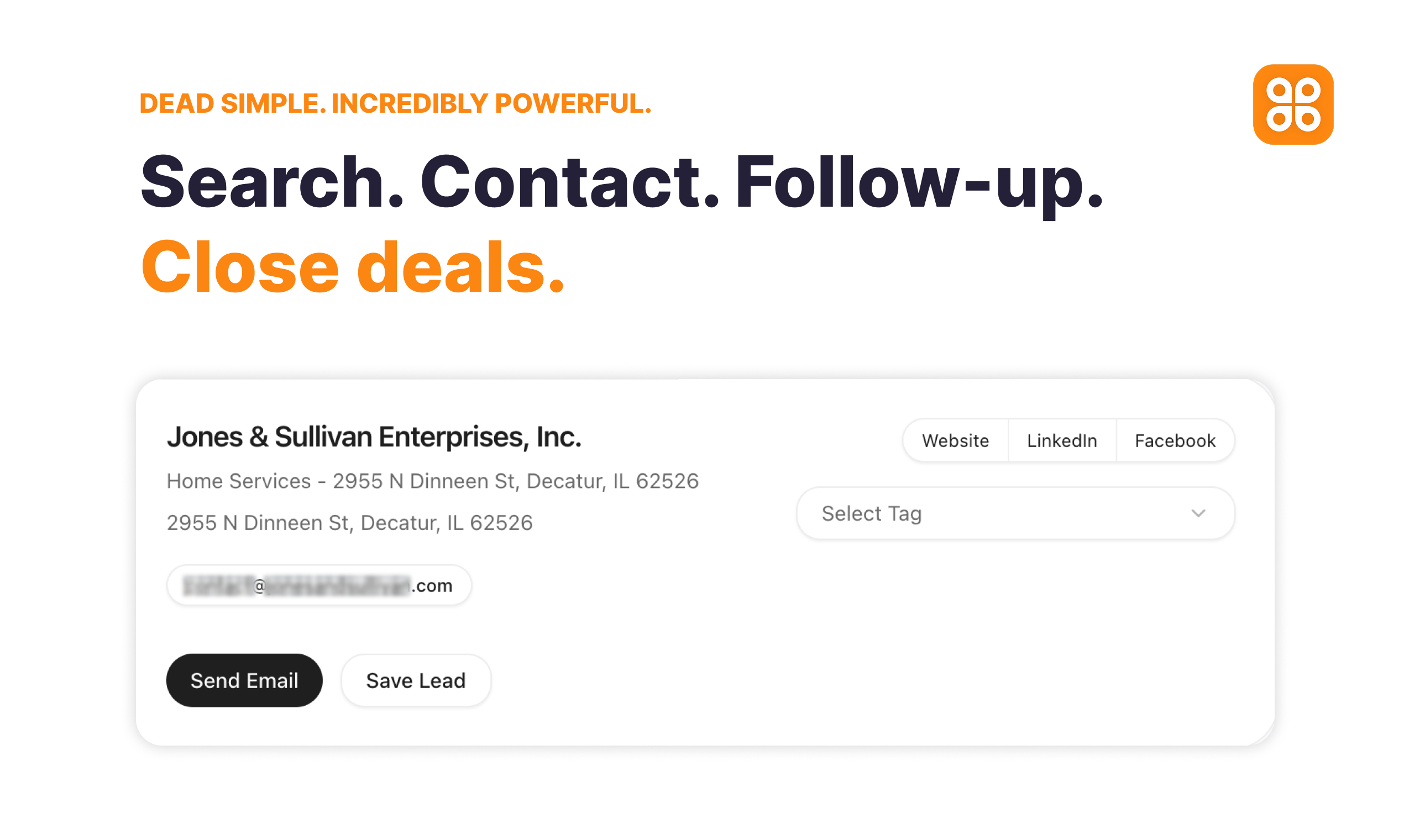Click inside the Select Tag field

[x=962, y=513]
